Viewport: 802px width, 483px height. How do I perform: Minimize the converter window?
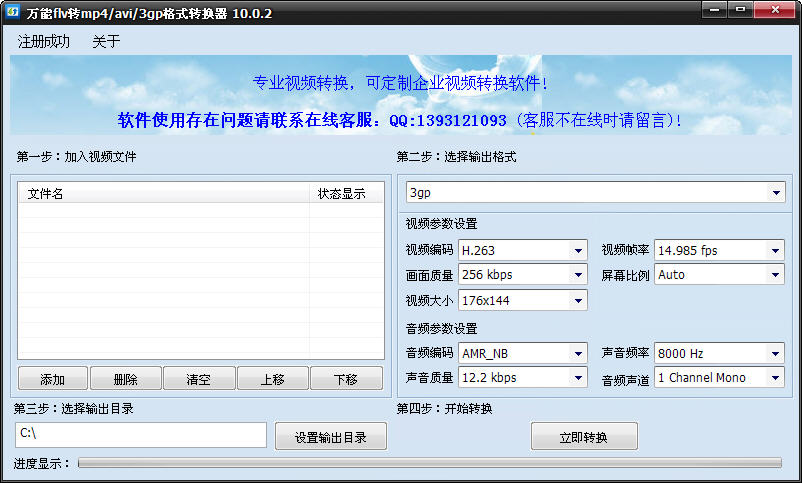click(x=715, y=10)
